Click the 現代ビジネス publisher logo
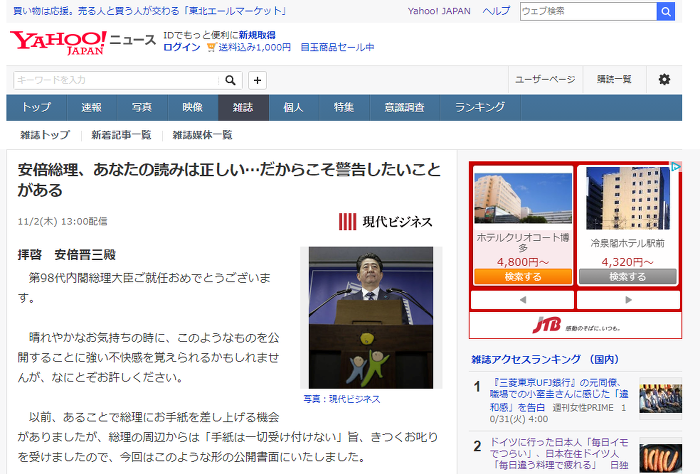This screenshot has width=700, height=474. pyautogui.click(x=386, y=221)
